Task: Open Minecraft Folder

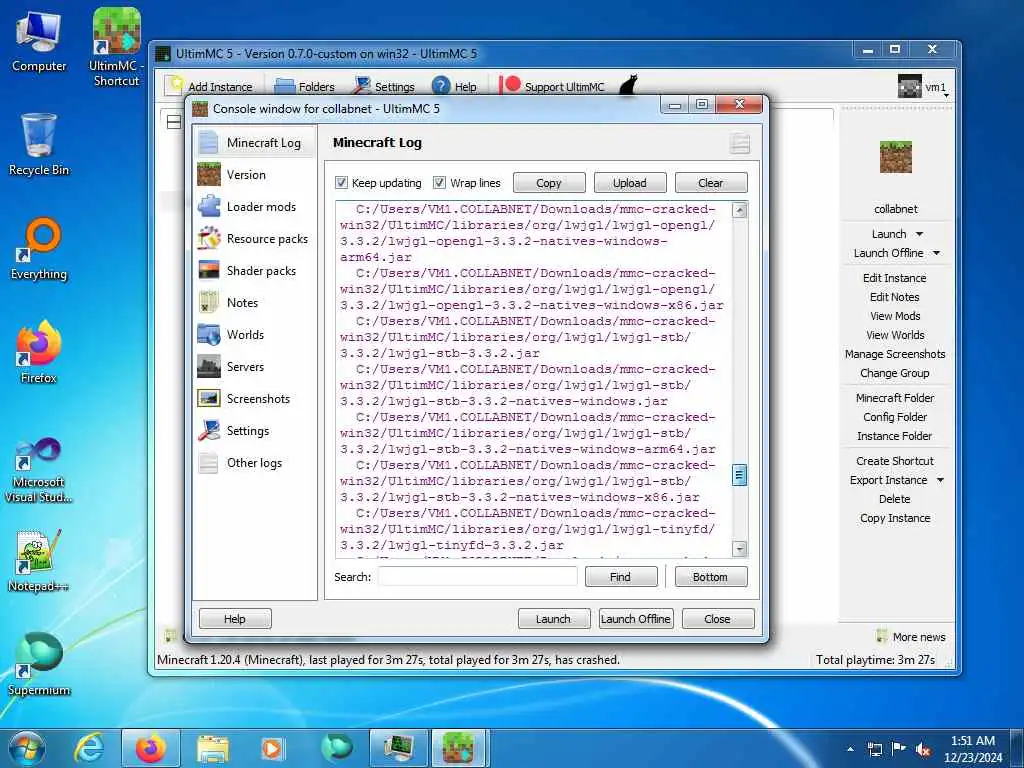Action: [895, 397]
